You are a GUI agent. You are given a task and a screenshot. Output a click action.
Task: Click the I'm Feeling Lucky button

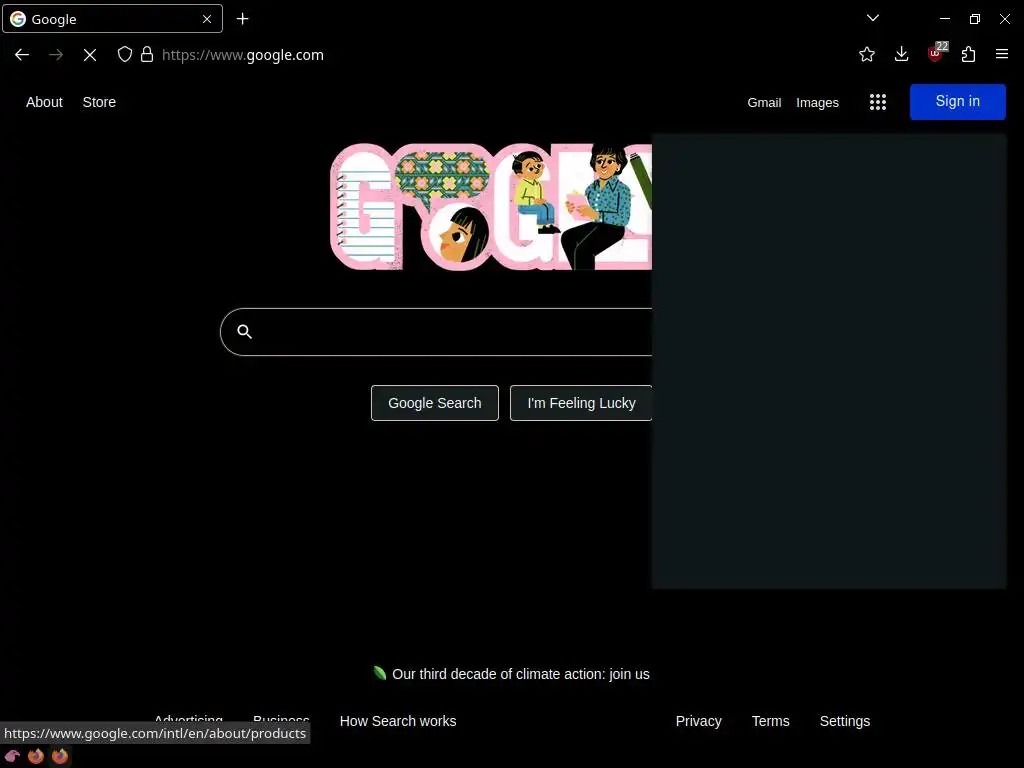(x=581, y=403)
